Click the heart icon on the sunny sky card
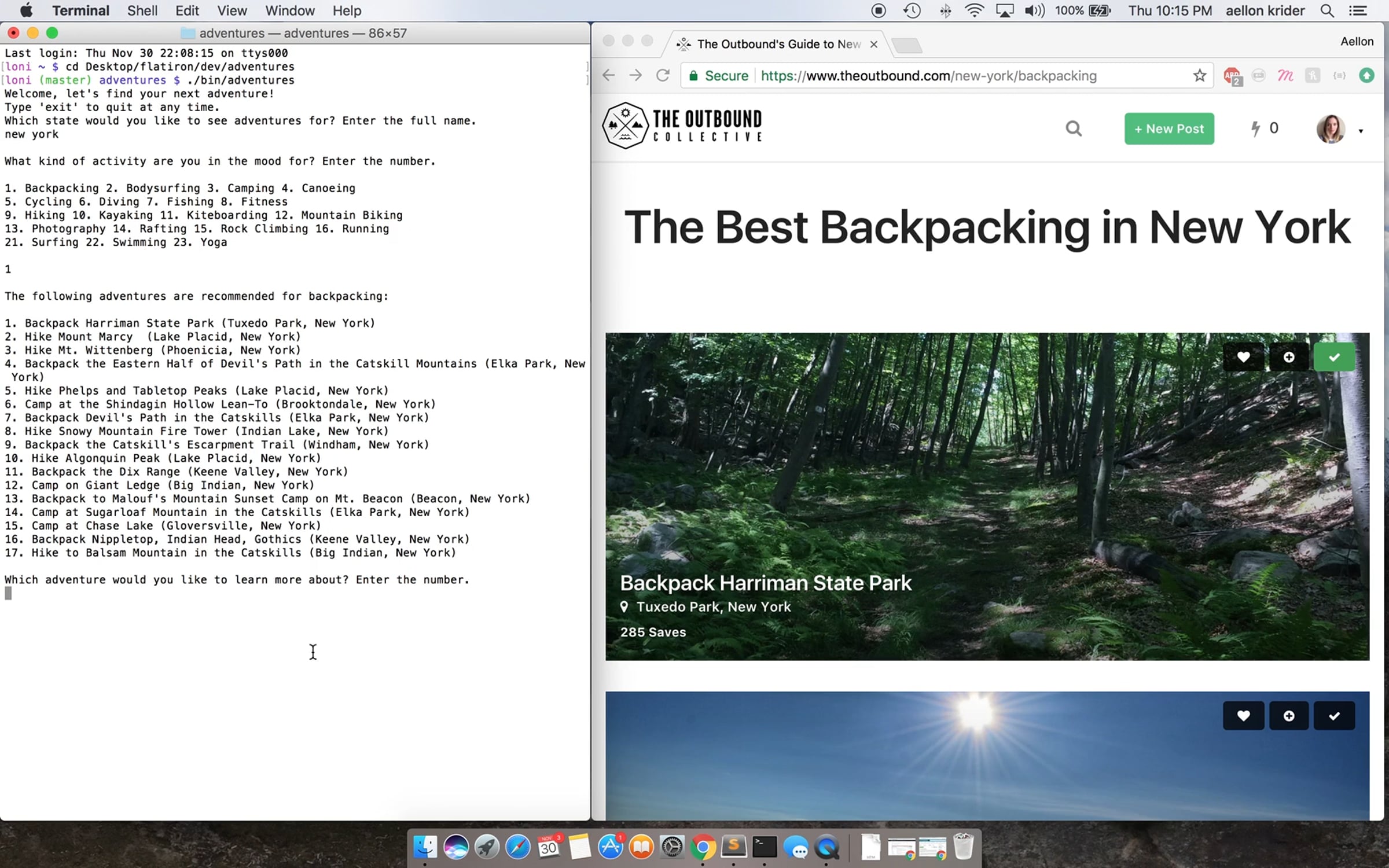The image size is (1389, 868). click(1243, 716)
